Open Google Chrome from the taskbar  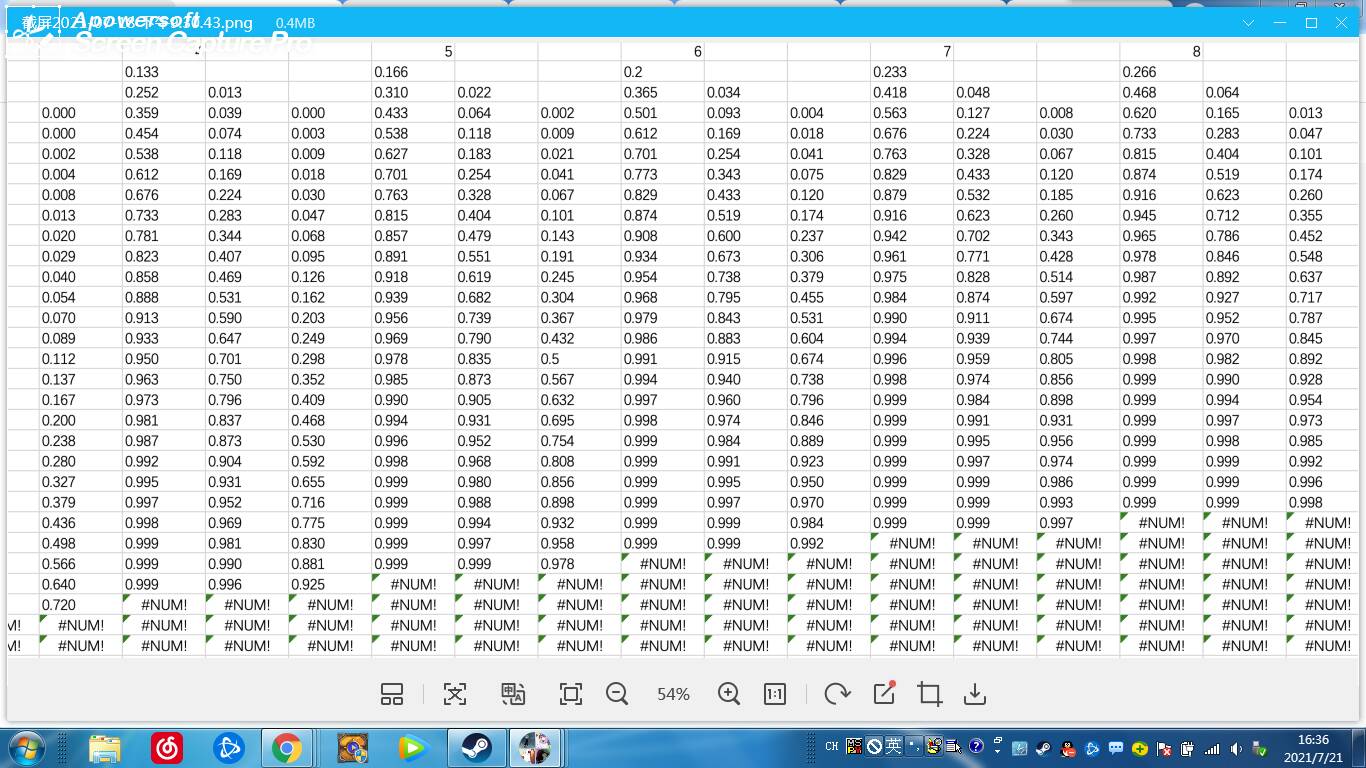(x=287, y=747)
